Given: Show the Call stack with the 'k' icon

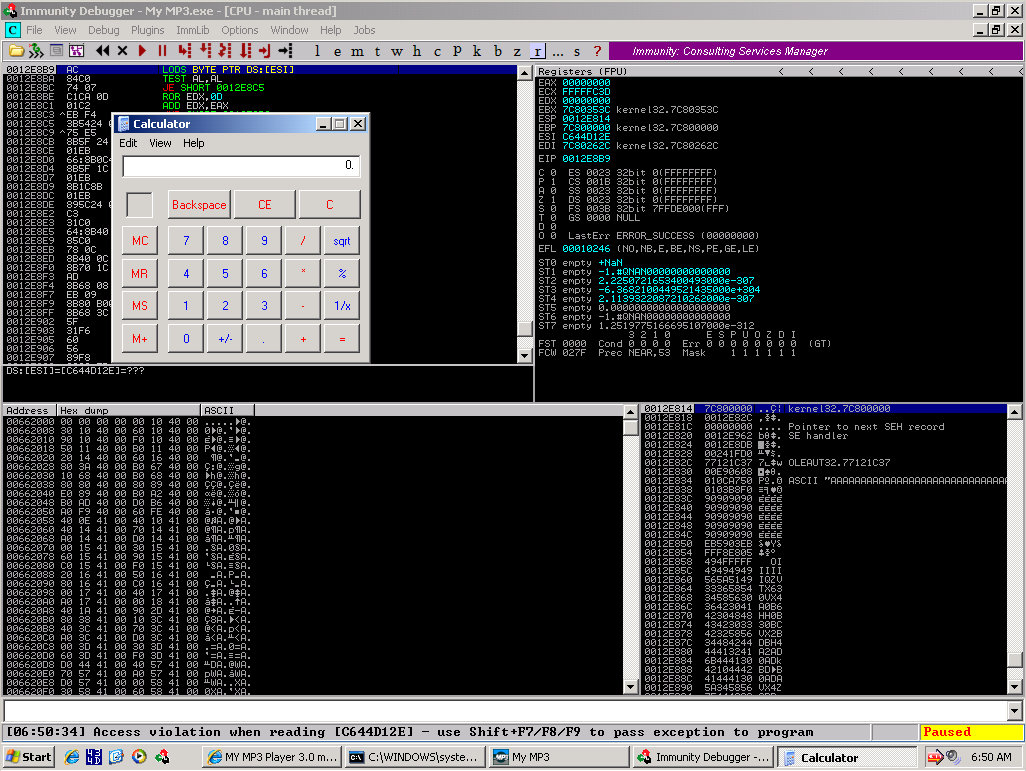Looking at the screenshot, I should click(x=477, y=51).
